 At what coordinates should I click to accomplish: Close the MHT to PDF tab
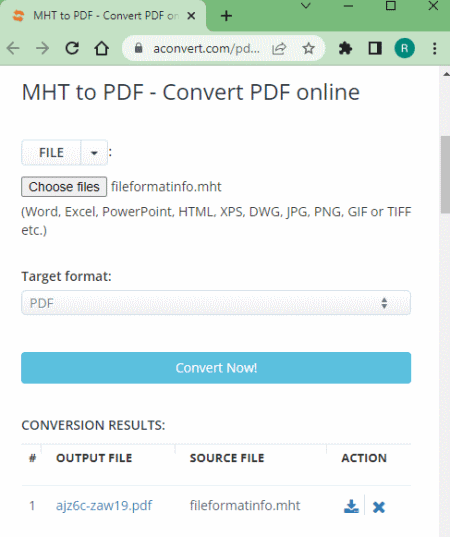point(191,16)
